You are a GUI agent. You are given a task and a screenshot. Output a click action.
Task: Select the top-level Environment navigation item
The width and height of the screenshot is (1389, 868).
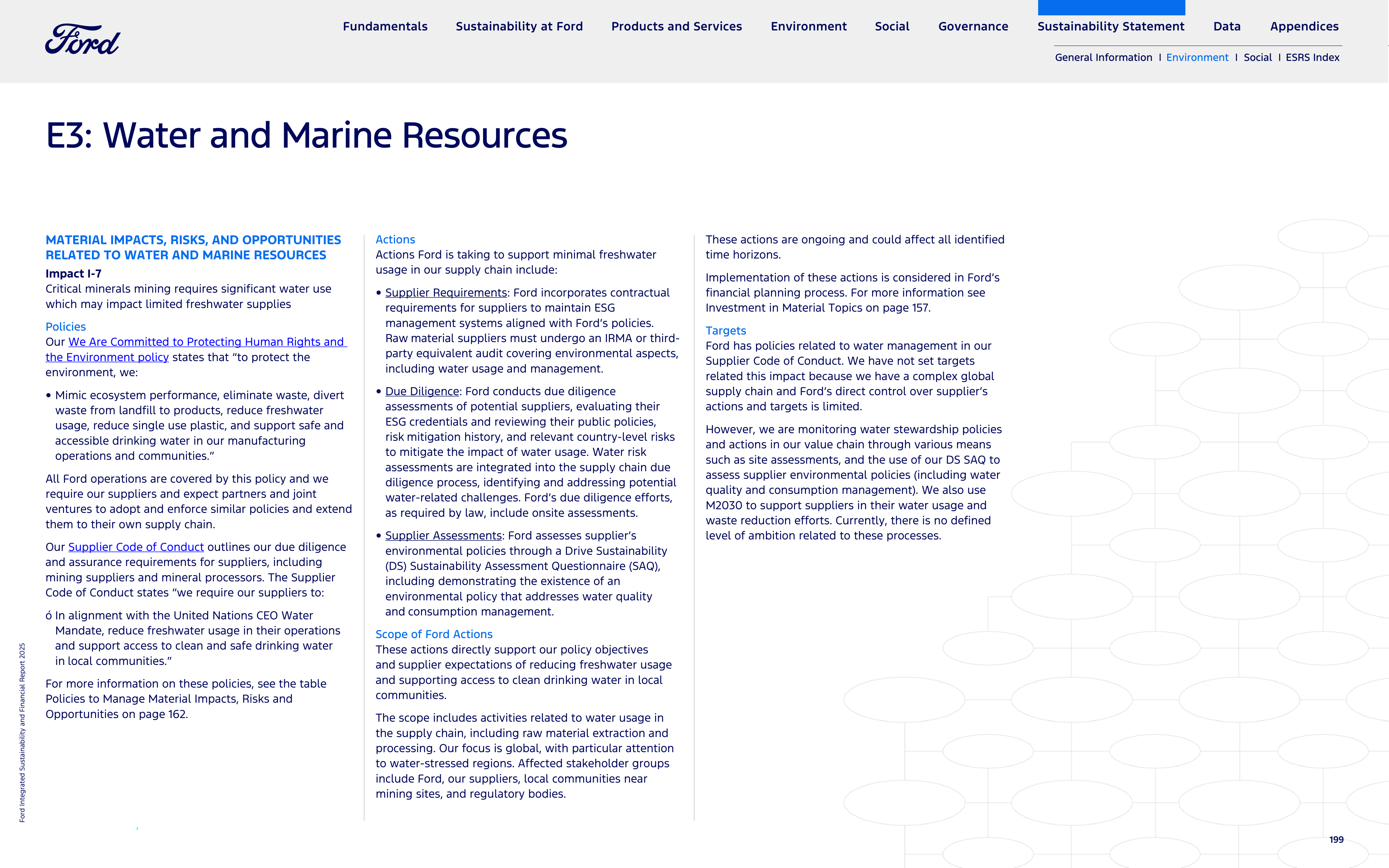click(809, 26)
